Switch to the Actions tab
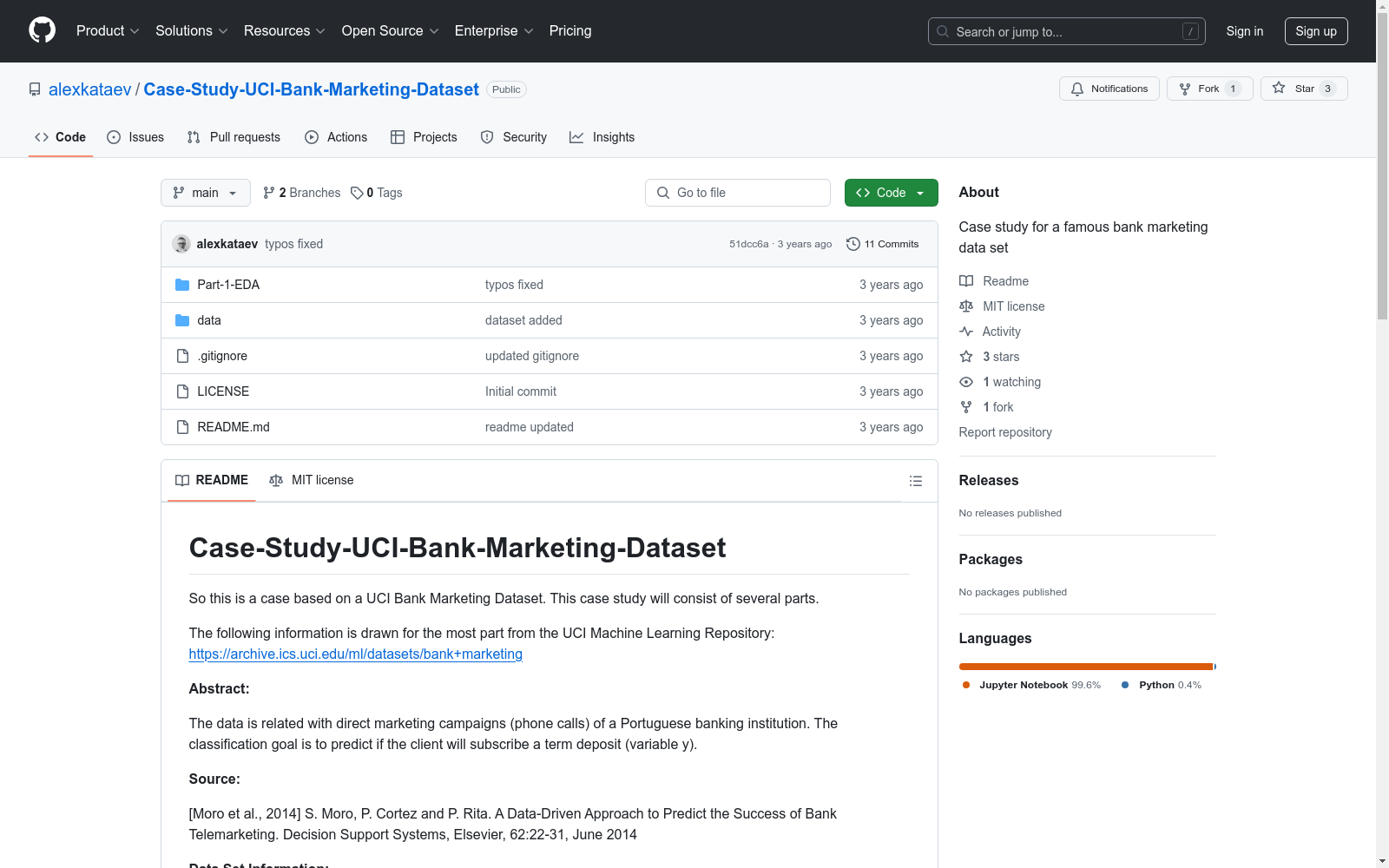This screenshot has width=1389, height=868. [x=336, y=137]
